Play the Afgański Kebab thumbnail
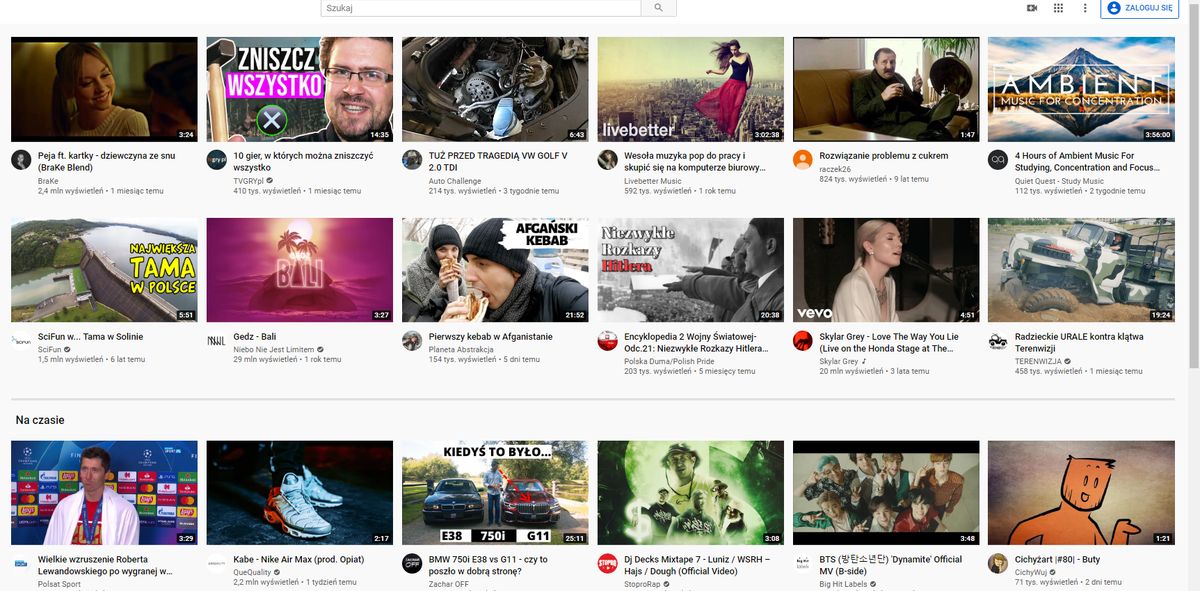 point(495,270)
